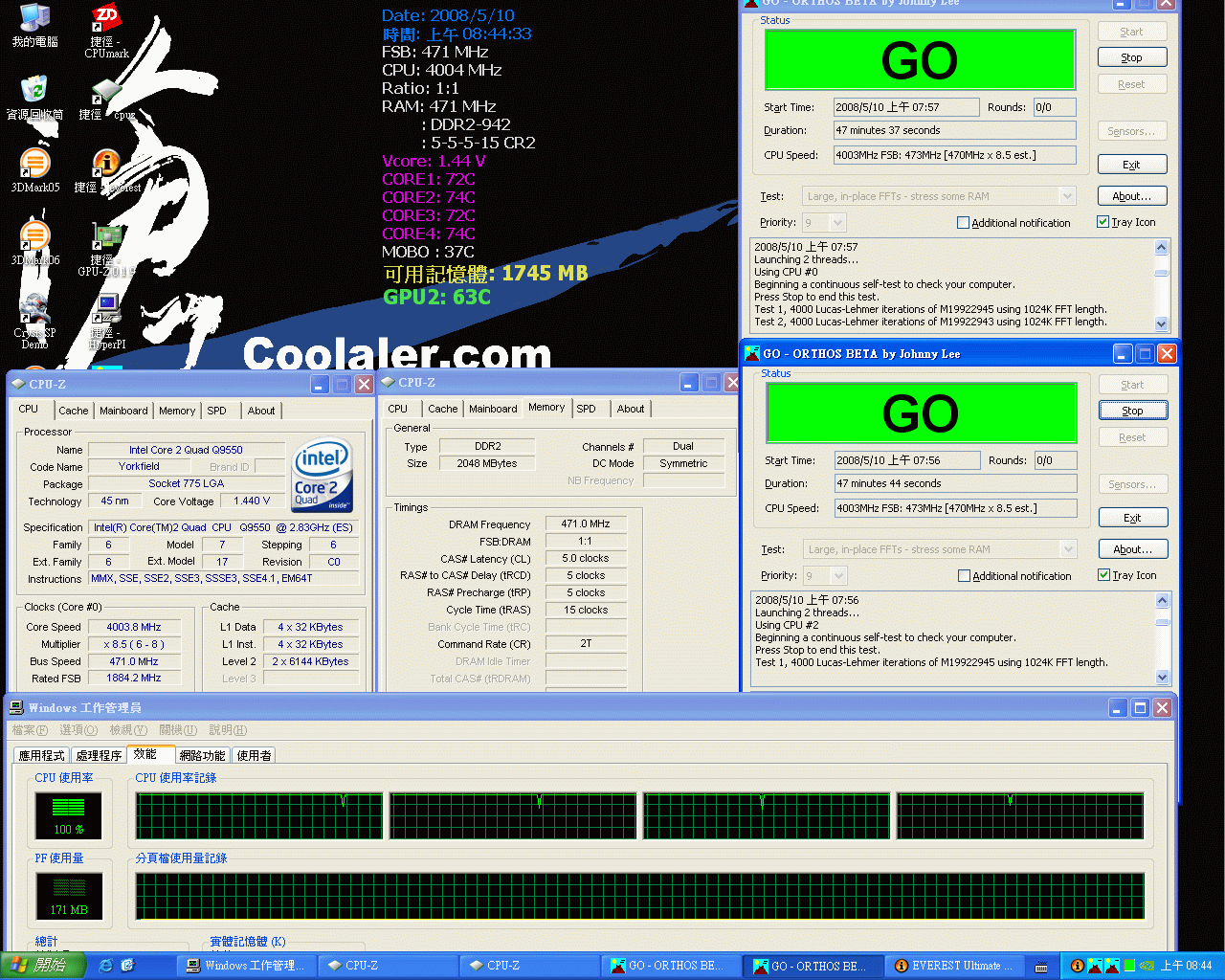The width and height of the screenshot is (1225, 980).
Task: Switch to the Windows 工作管理員 taskbar button
Action: 247,966
